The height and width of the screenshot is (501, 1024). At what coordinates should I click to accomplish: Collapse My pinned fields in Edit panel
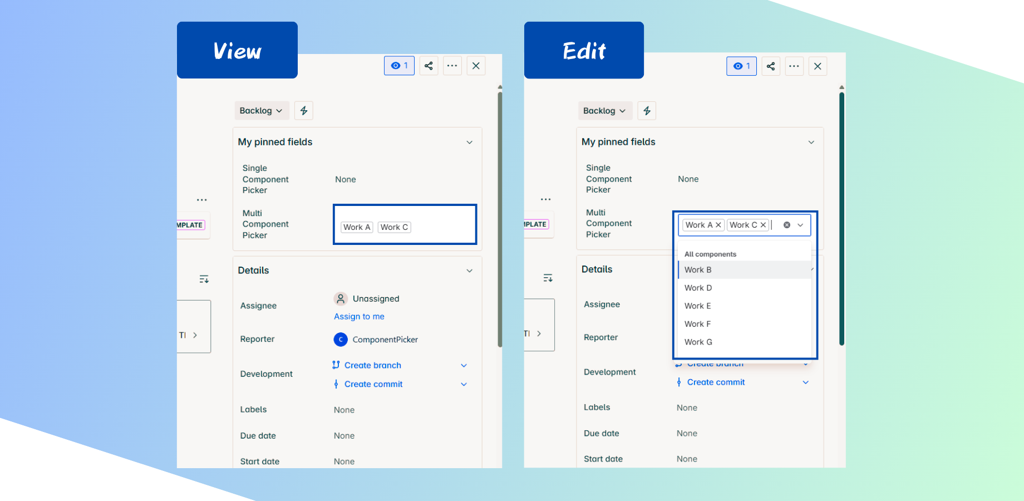click(811, 142)
